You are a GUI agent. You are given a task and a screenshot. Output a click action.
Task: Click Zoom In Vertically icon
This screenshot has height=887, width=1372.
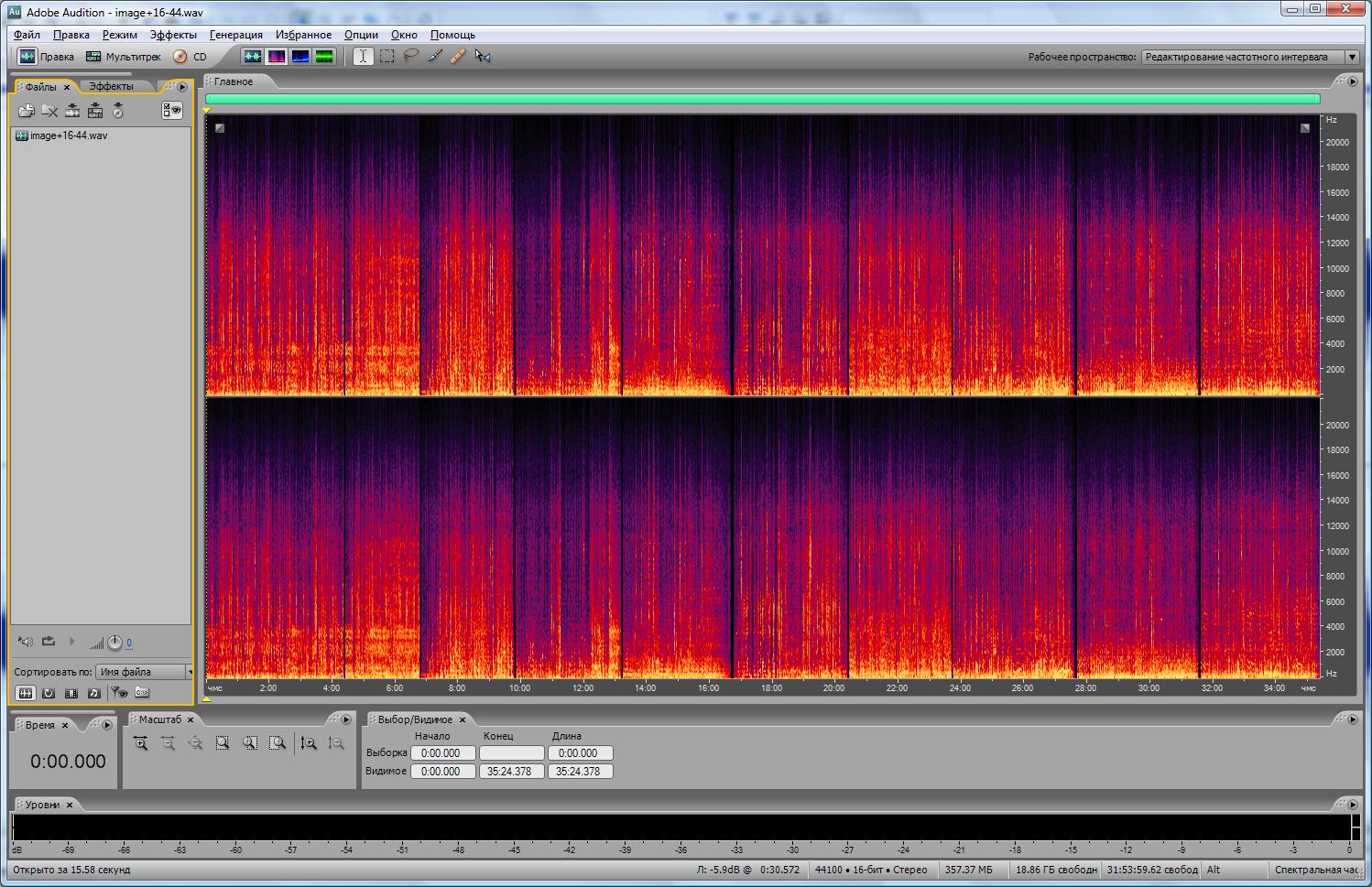309,743
